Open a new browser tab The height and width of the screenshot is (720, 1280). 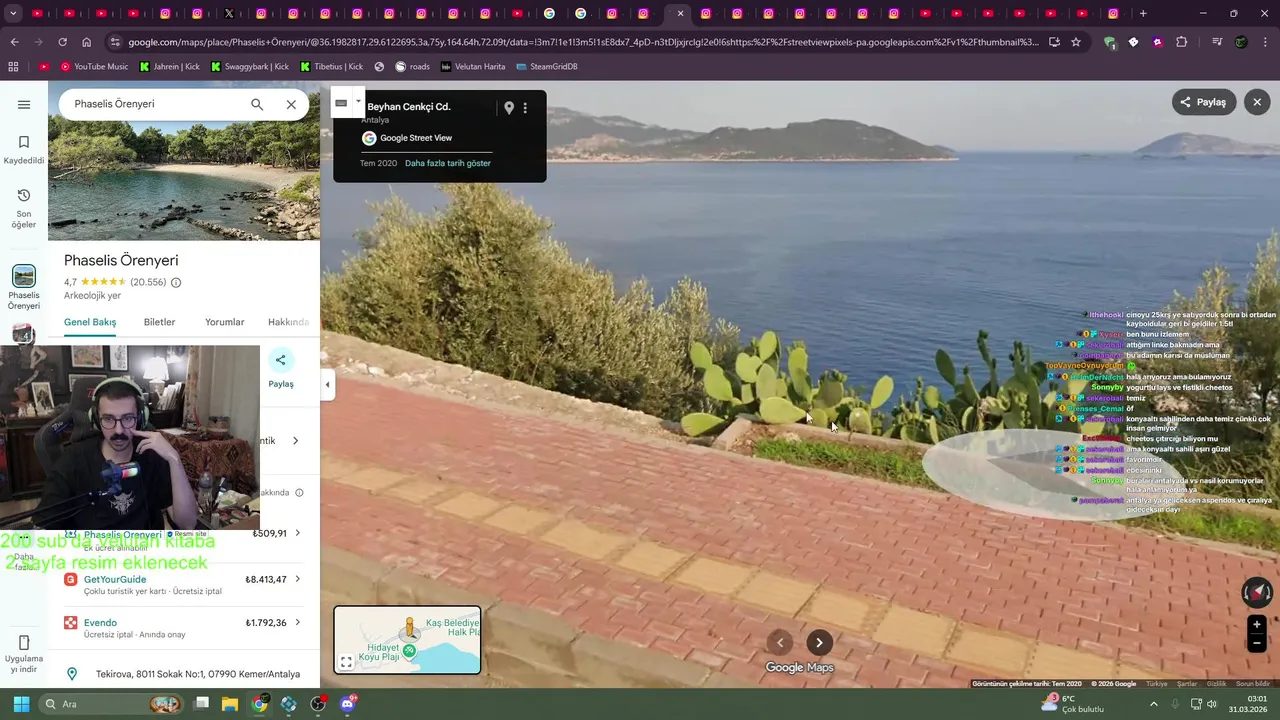tap(1143, 14)
